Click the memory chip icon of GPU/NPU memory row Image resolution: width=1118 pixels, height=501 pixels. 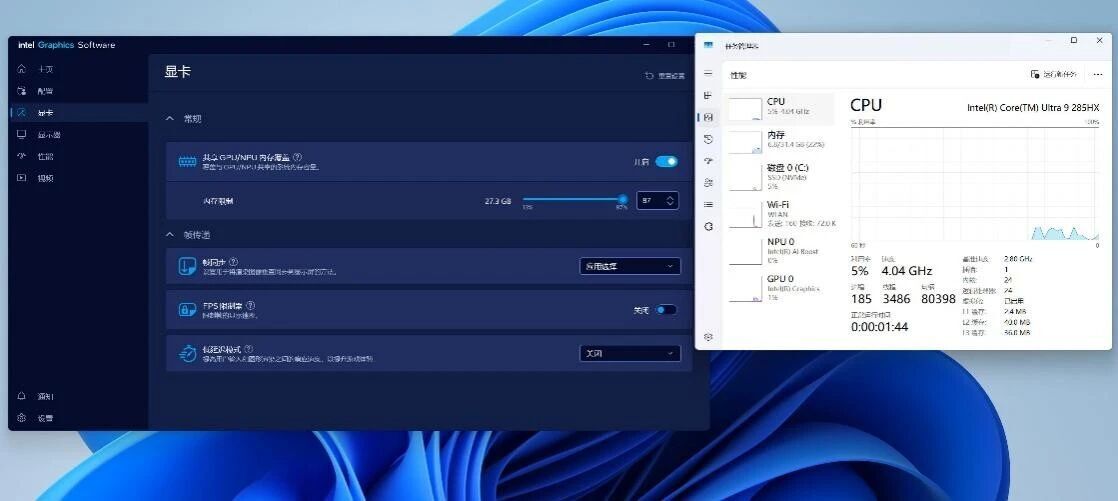click(x=188, y=162)
